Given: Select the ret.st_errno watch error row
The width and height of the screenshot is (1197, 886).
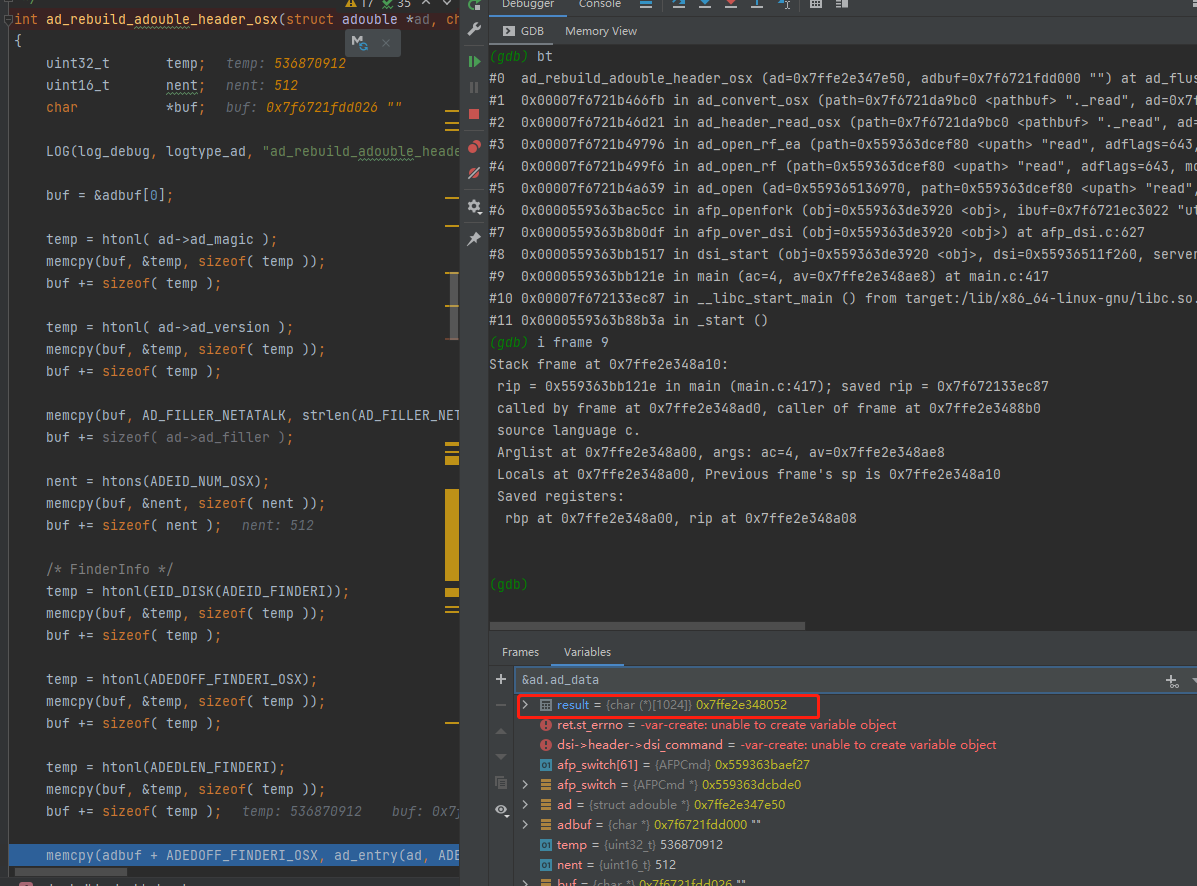Looking at the screenshot, I should coord(857,725).
